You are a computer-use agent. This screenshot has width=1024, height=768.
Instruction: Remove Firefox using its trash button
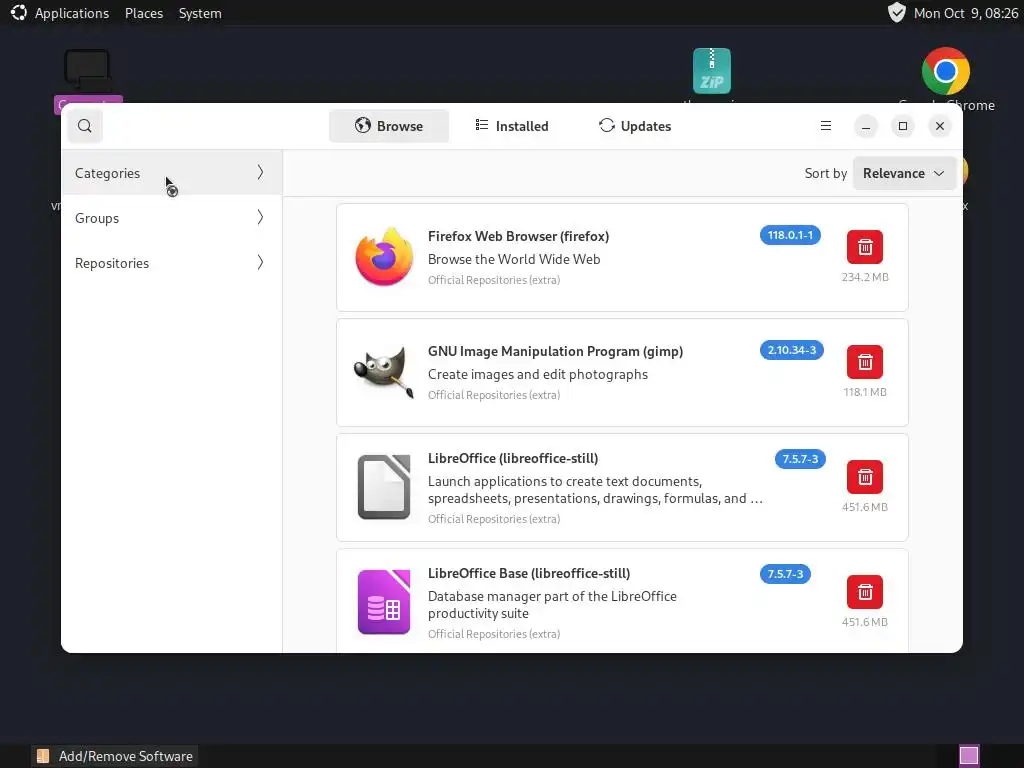tap(865, 248)
